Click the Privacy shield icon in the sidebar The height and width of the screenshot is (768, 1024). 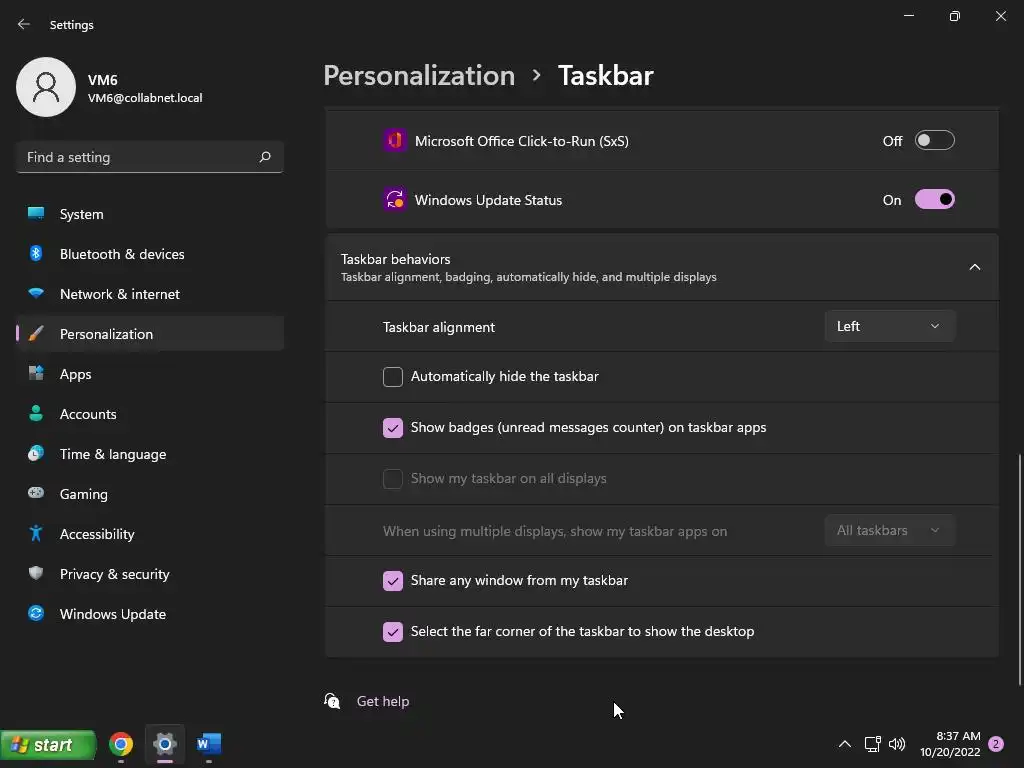tap(36, 573)
